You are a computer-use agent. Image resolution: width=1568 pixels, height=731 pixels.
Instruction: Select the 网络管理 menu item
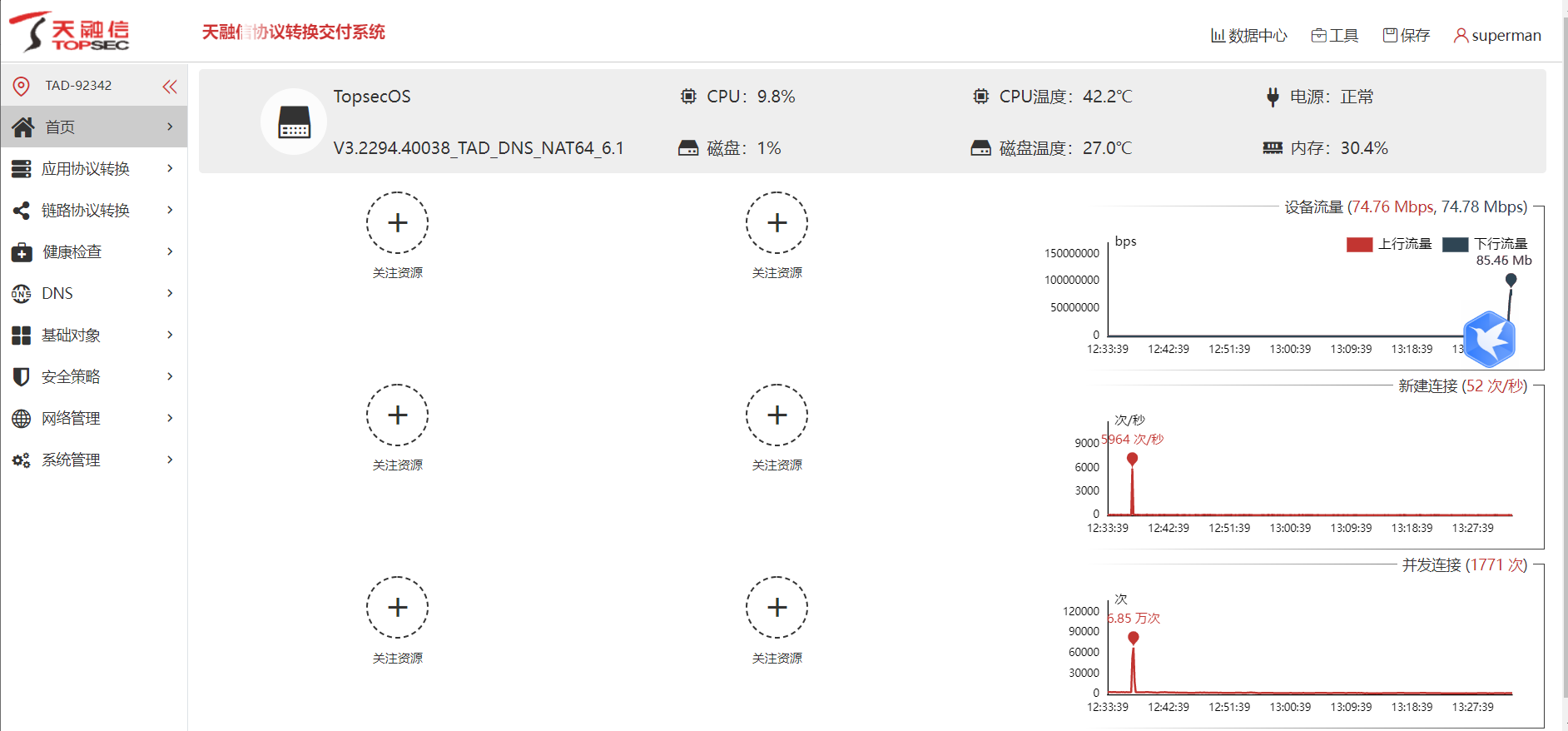(72, 419)
